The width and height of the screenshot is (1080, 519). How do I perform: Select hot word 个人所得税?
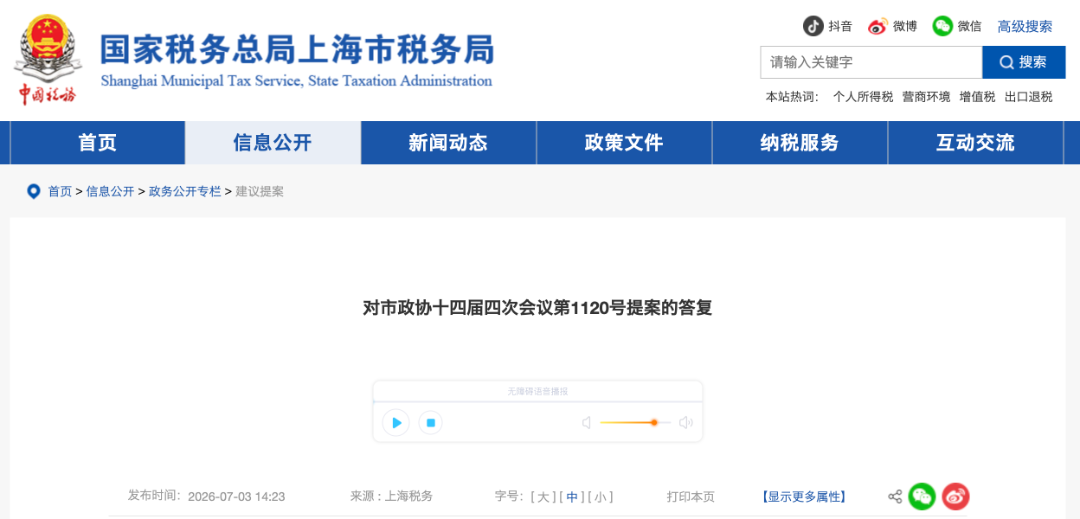(x=862, y=97)
